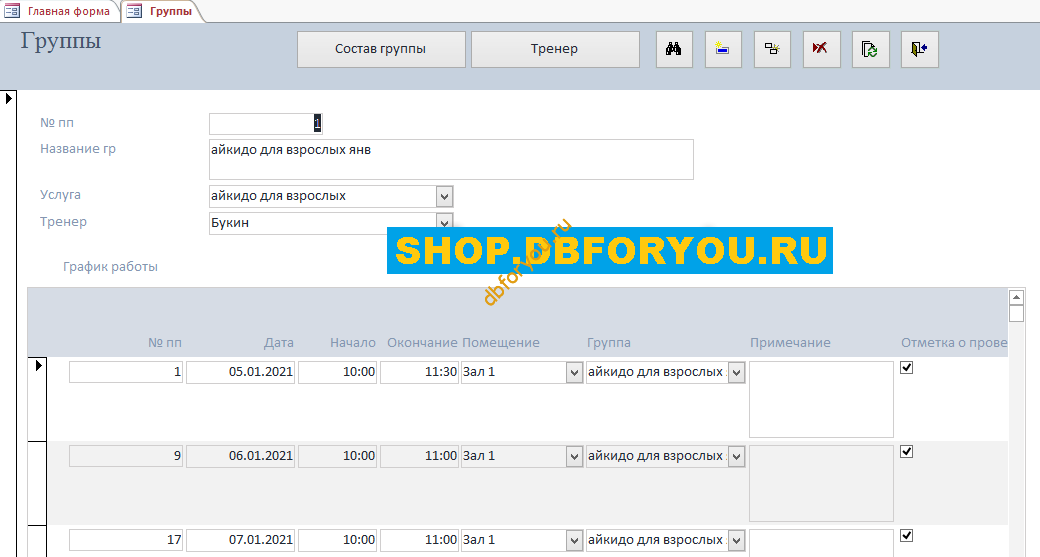Click the № пп cell with value 9
Screen dimensions: 1040x557
(126, 456)
